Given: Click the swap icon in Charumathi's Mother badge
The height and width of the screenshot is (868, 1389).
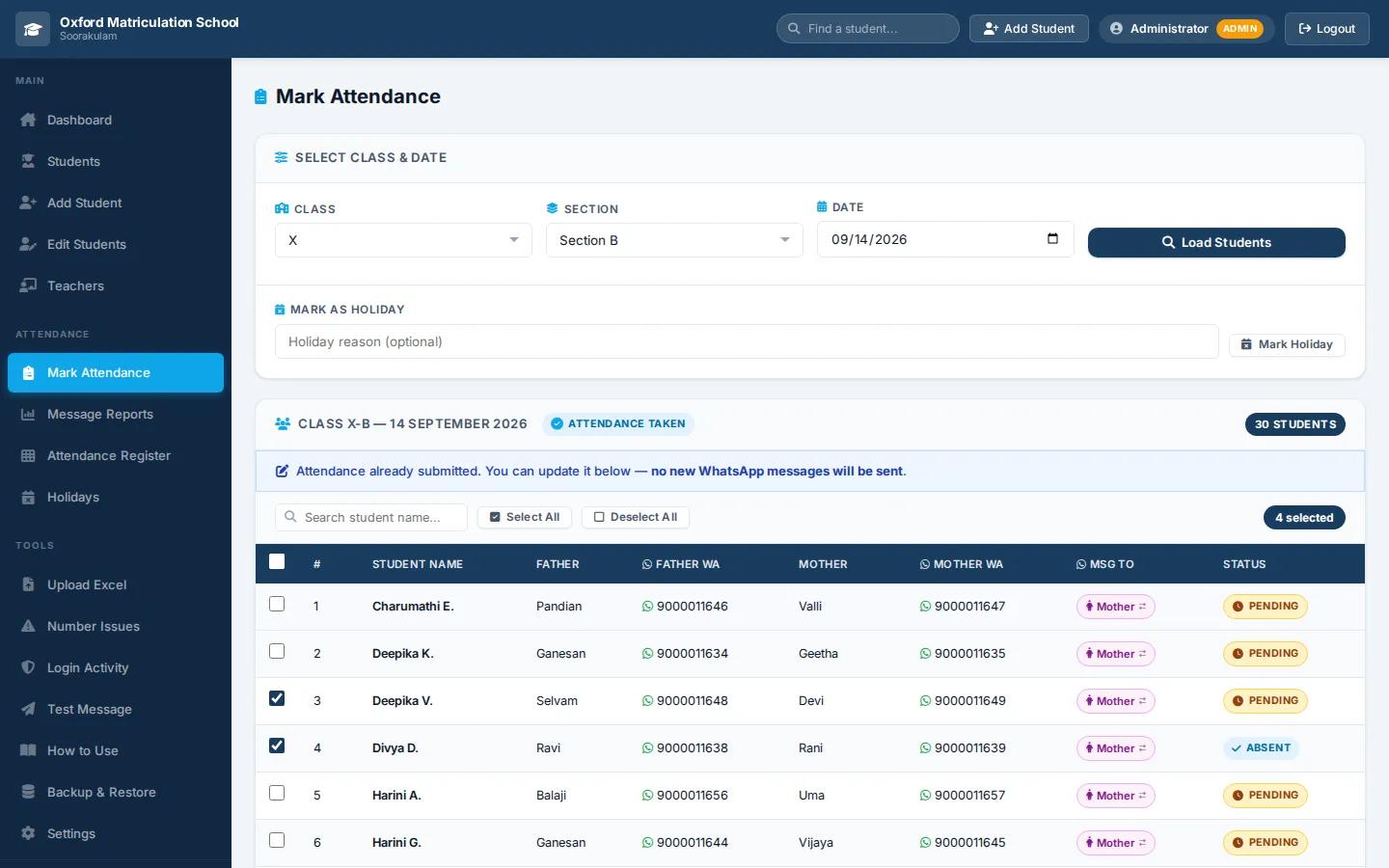Looking at the screenshot, I should click(x=1143, y=607).
